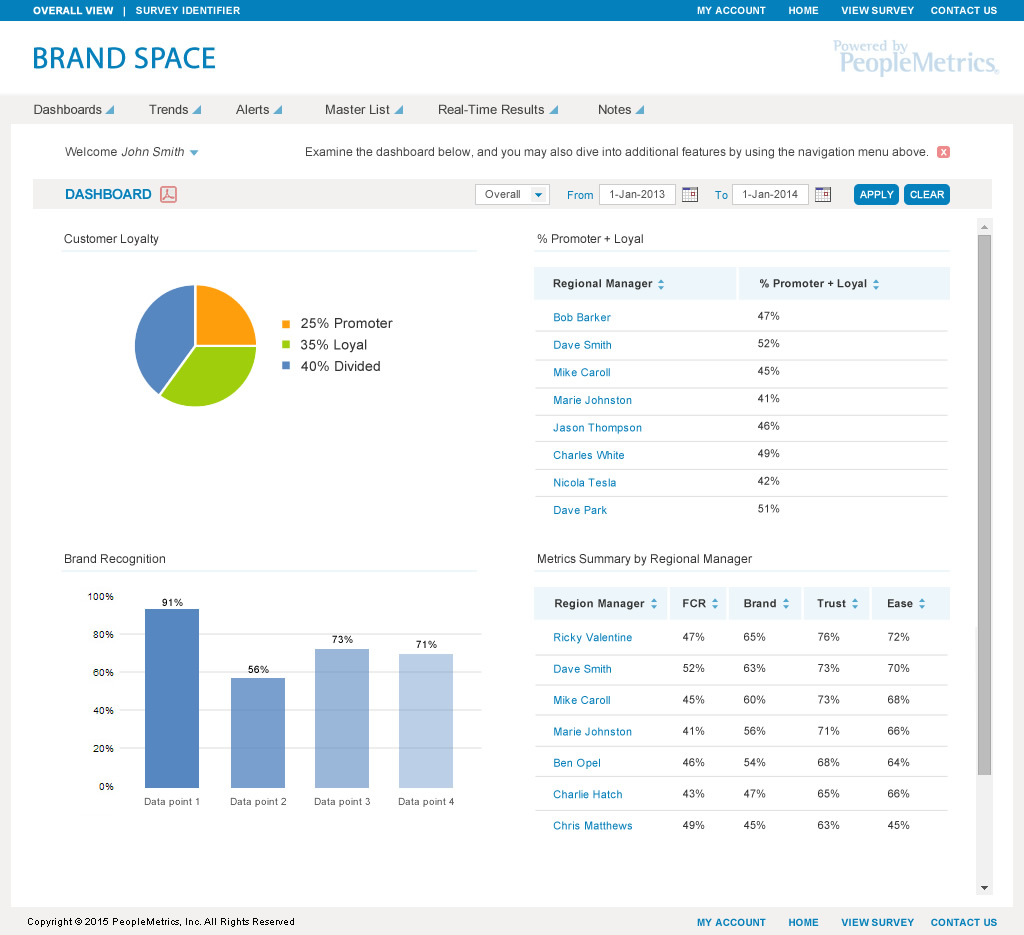Go to My Account in footer
Viewport: 1024px width, 935px height.
pyautogui.click(x=731, y=923)
